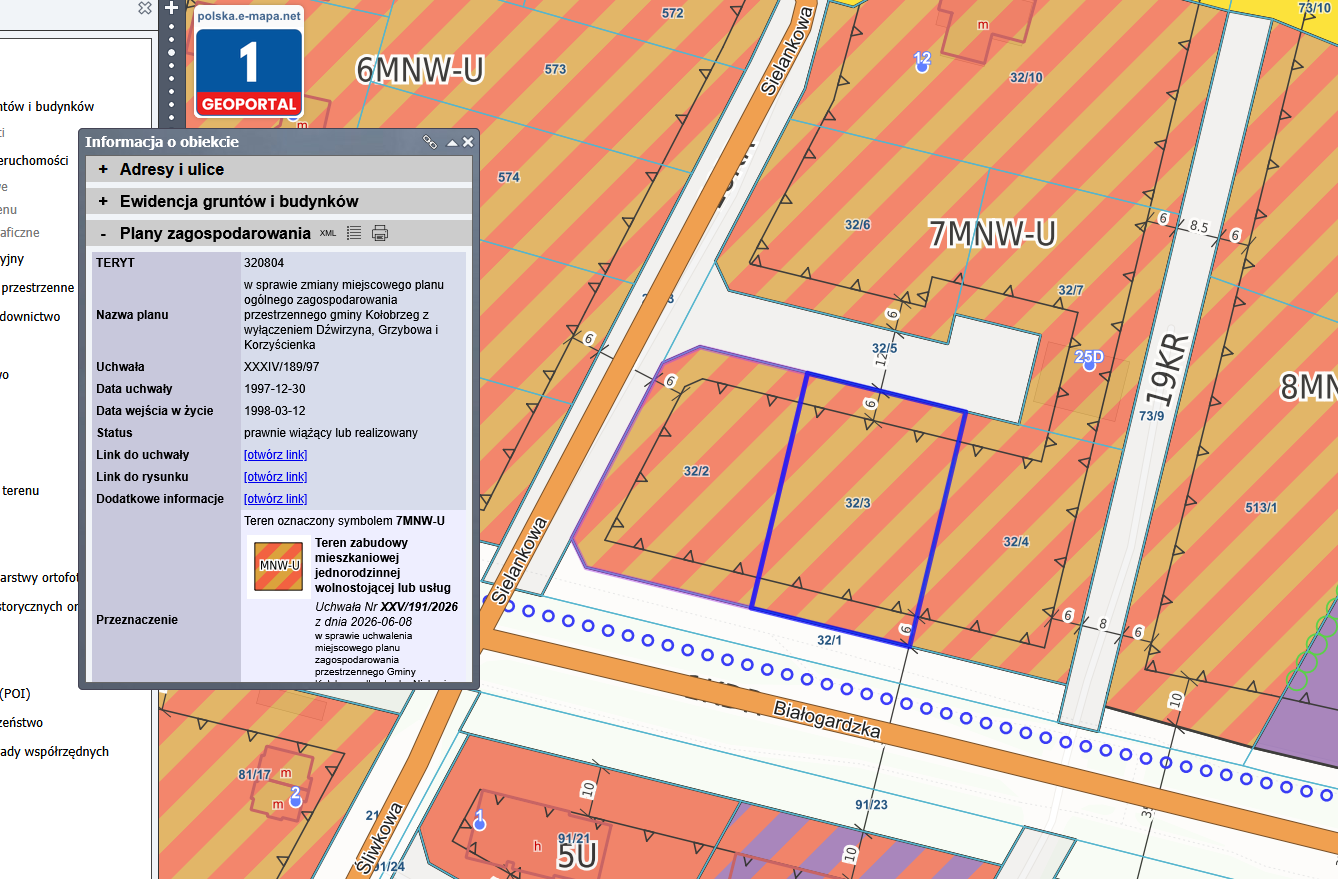Click TERYT value 320804
This screenshot has height=879, width=1338.
(x=264, y=262)
